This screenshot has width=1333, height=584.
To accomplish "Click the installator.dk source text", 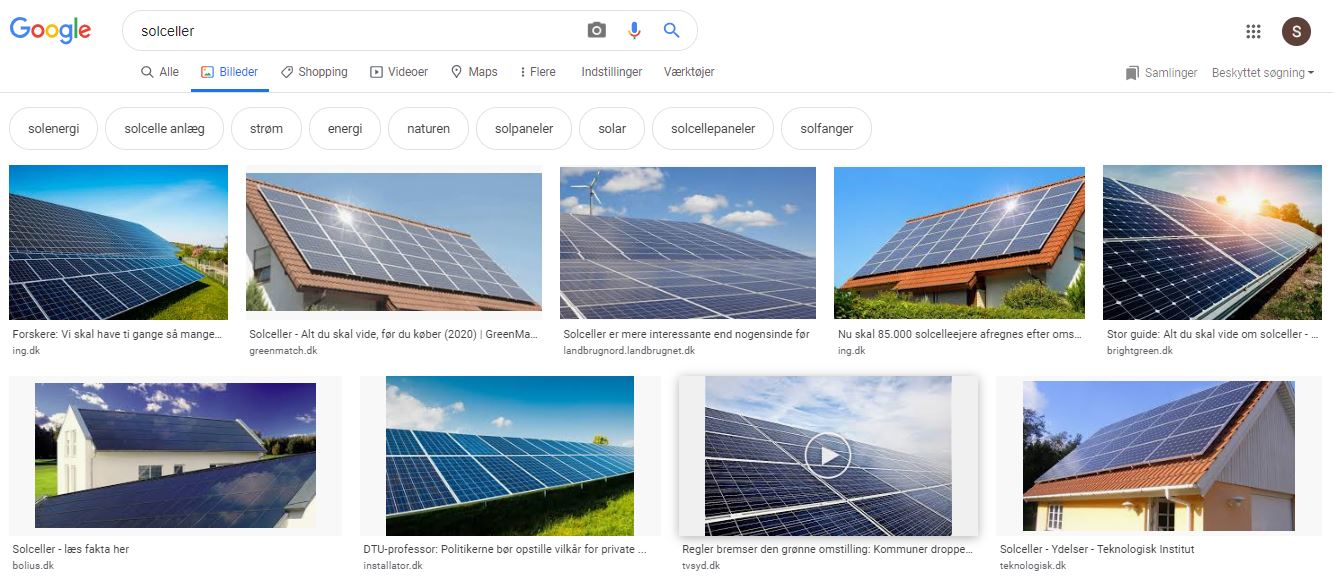I will pyautogui.click(x=393, y=566).
